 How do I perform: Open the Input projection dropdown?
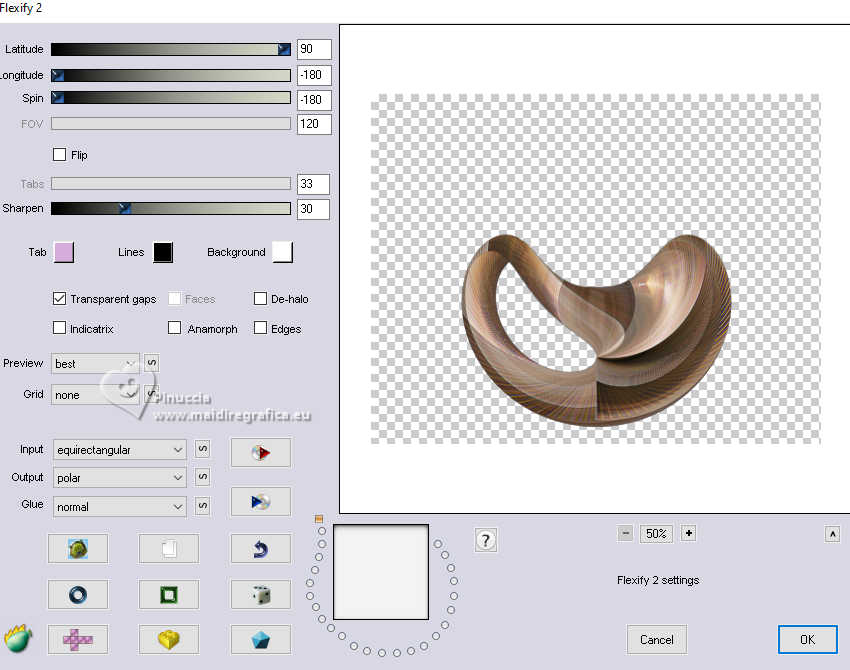point(120,450)
